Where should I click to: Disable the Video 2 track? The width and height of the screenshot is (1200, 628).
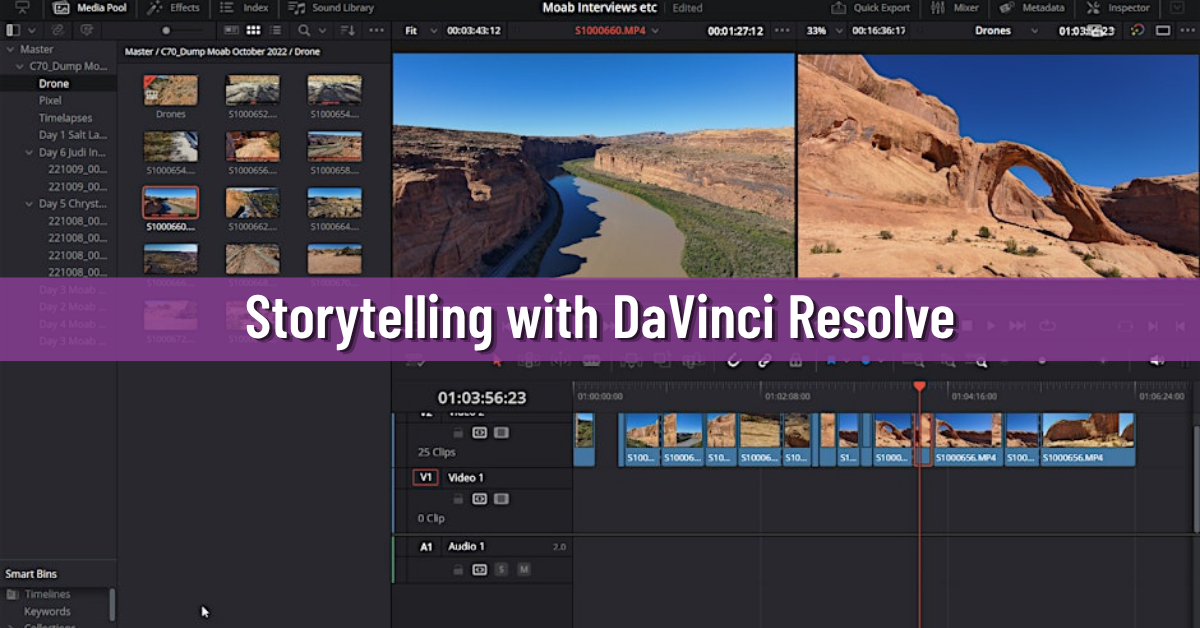point(502,433)
